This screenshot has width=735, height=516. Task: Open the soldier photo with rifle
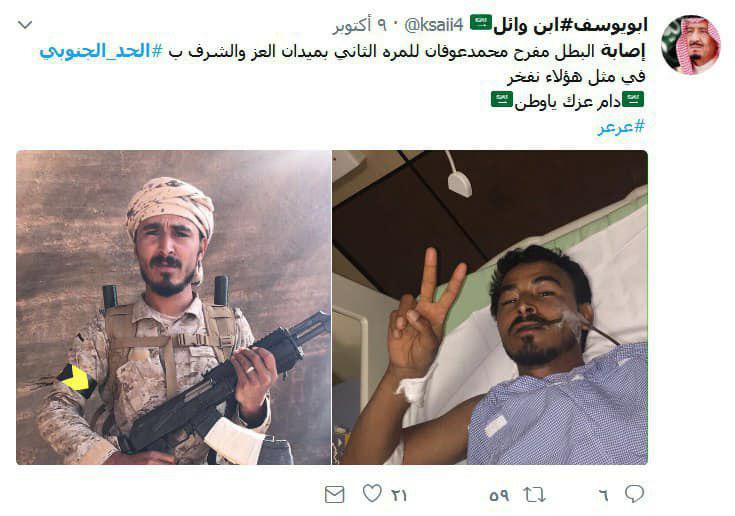(x=173, y=307)
